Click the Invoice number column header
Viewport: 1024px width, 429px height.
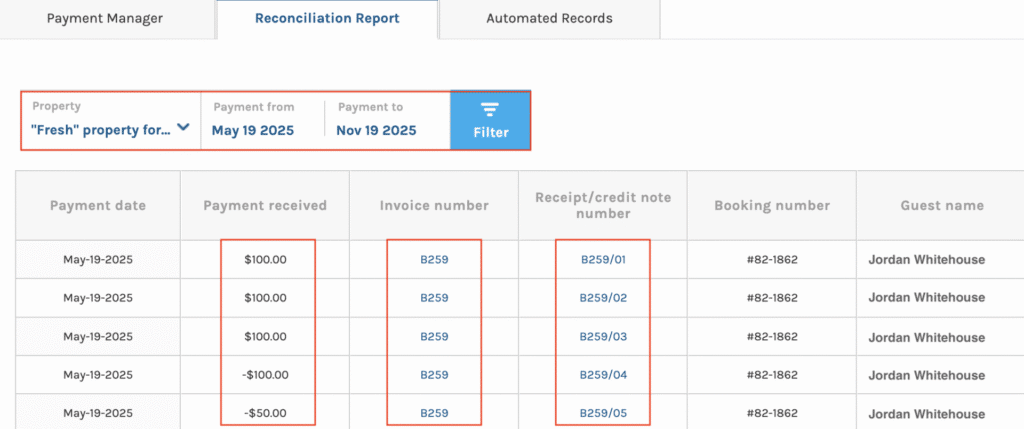click(434, 206)
